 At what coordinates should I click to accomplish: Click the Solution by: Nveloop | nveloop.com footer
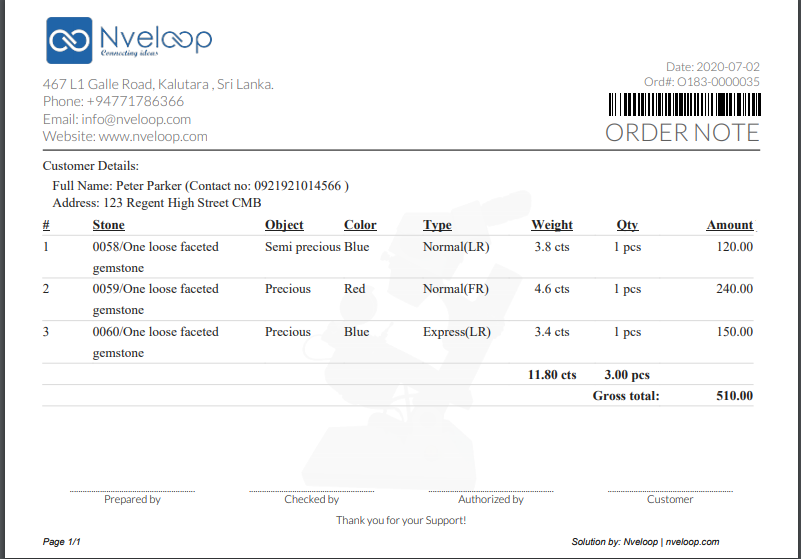click(x=645, y=542)
